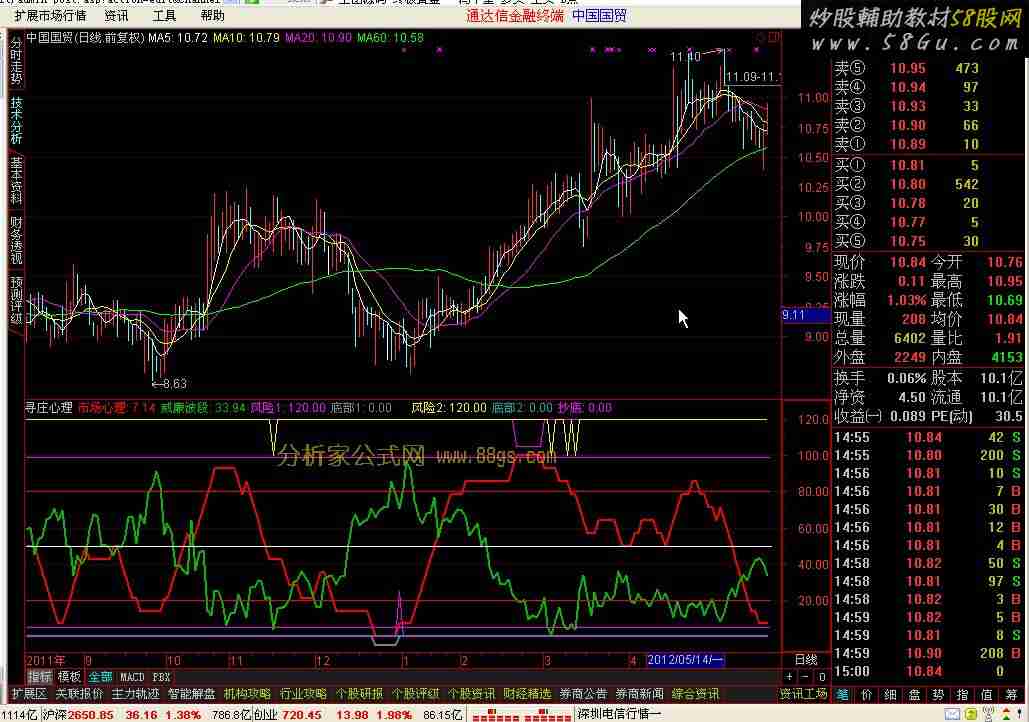Open the 工具 menu
Screen dimensions: 1029x722
164,15
